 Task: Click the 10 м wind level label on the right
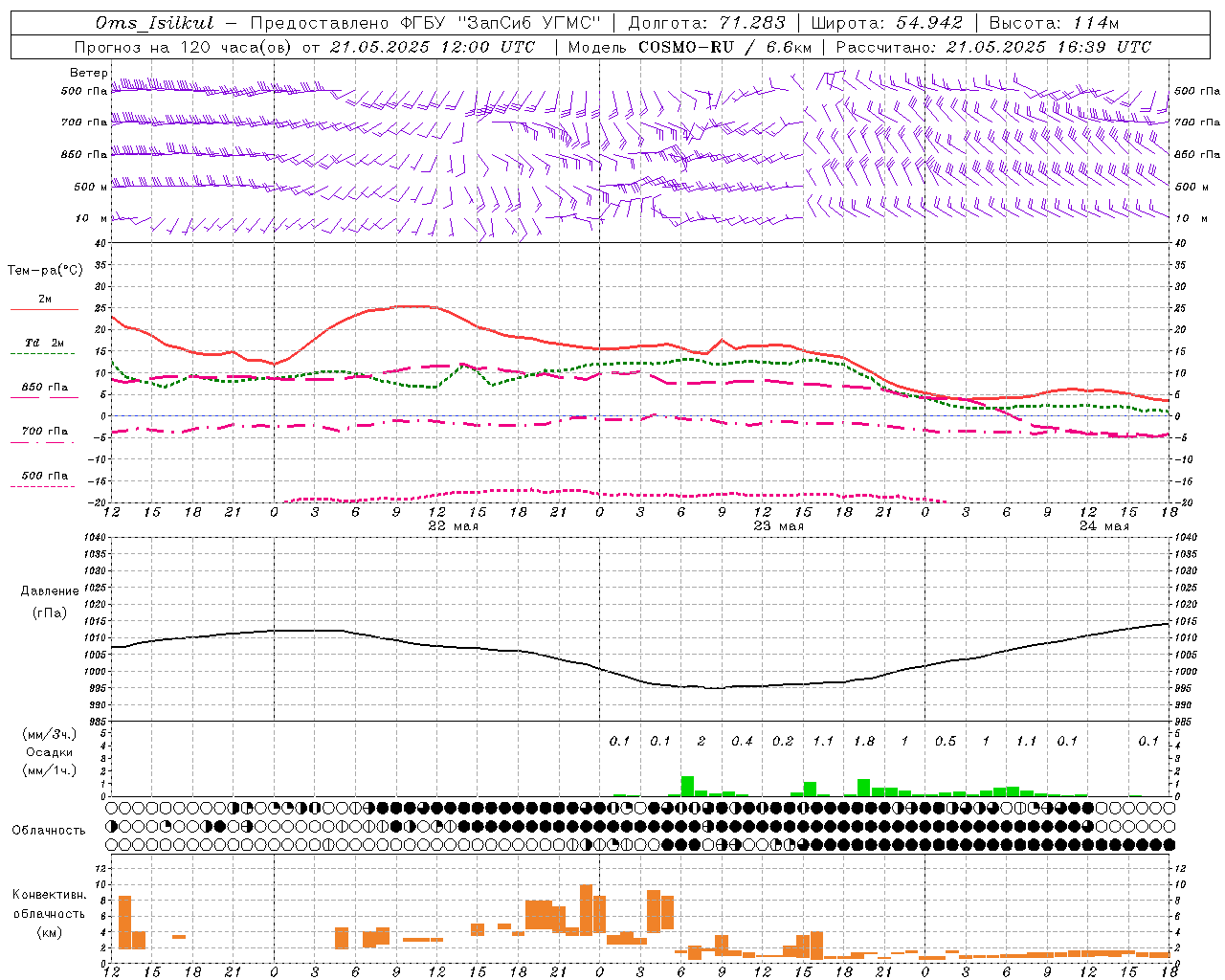(x=1192, y=218)
